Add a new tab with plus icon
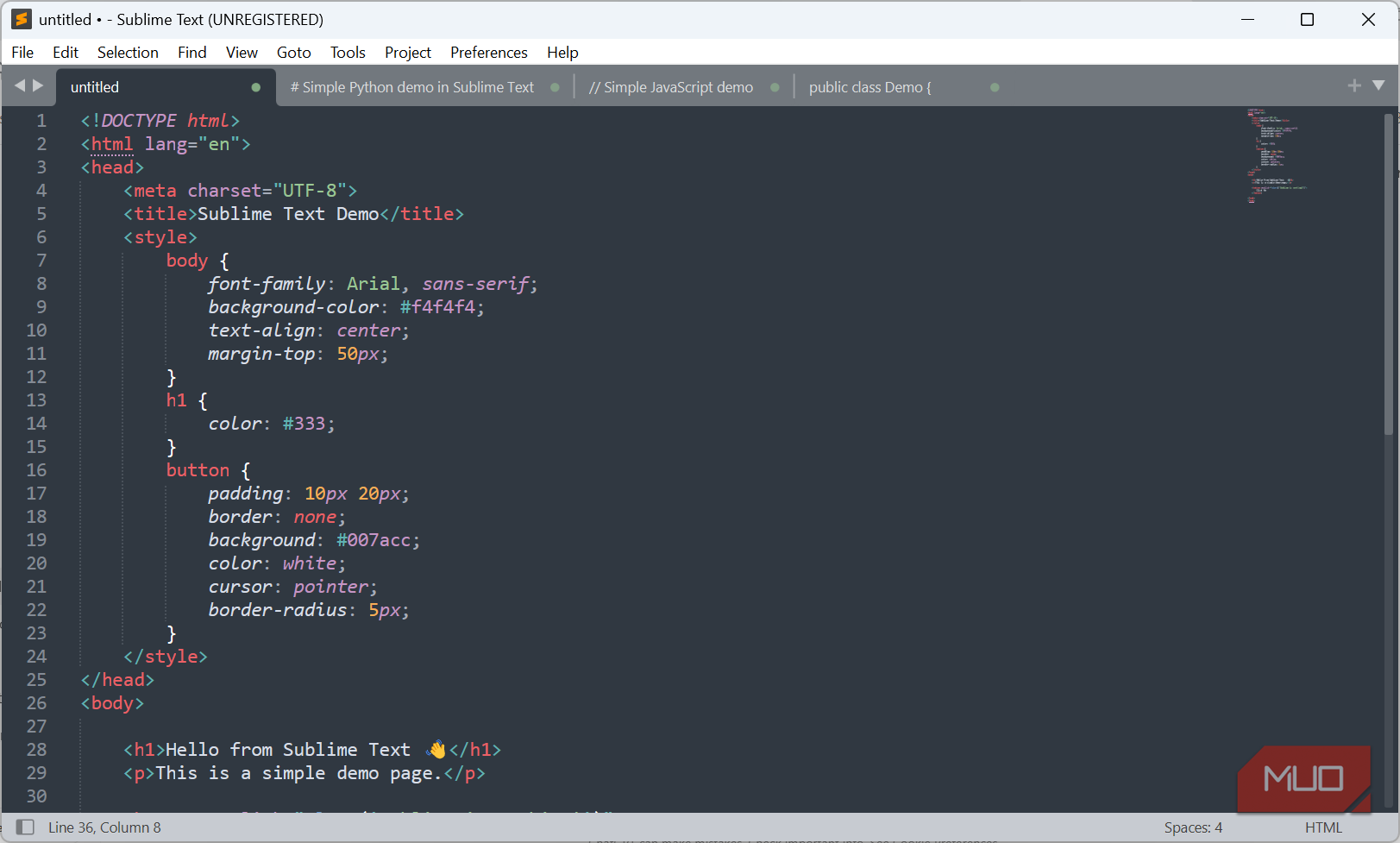This screenshot has width=1400, height=843. coord(1353,85)
